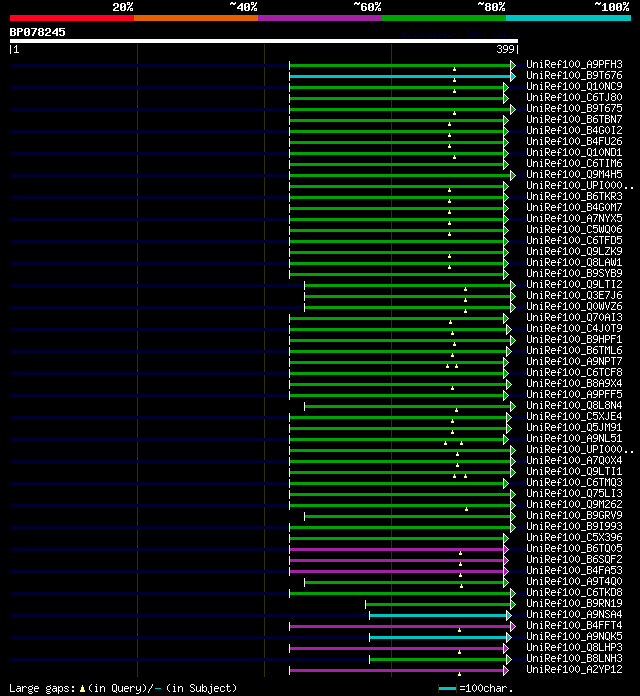Choose the UniRef100_B6TML6 entry

[574, 350]
